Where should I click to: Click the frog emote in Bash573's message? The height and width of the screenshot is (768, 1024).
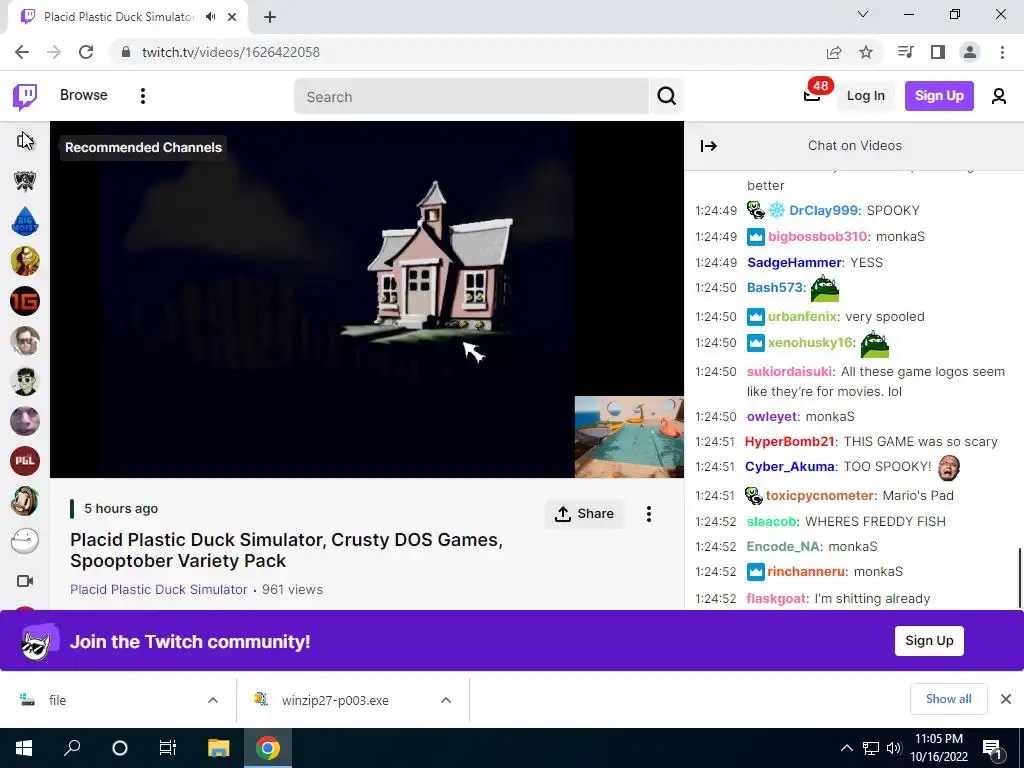tap(824, 289)
